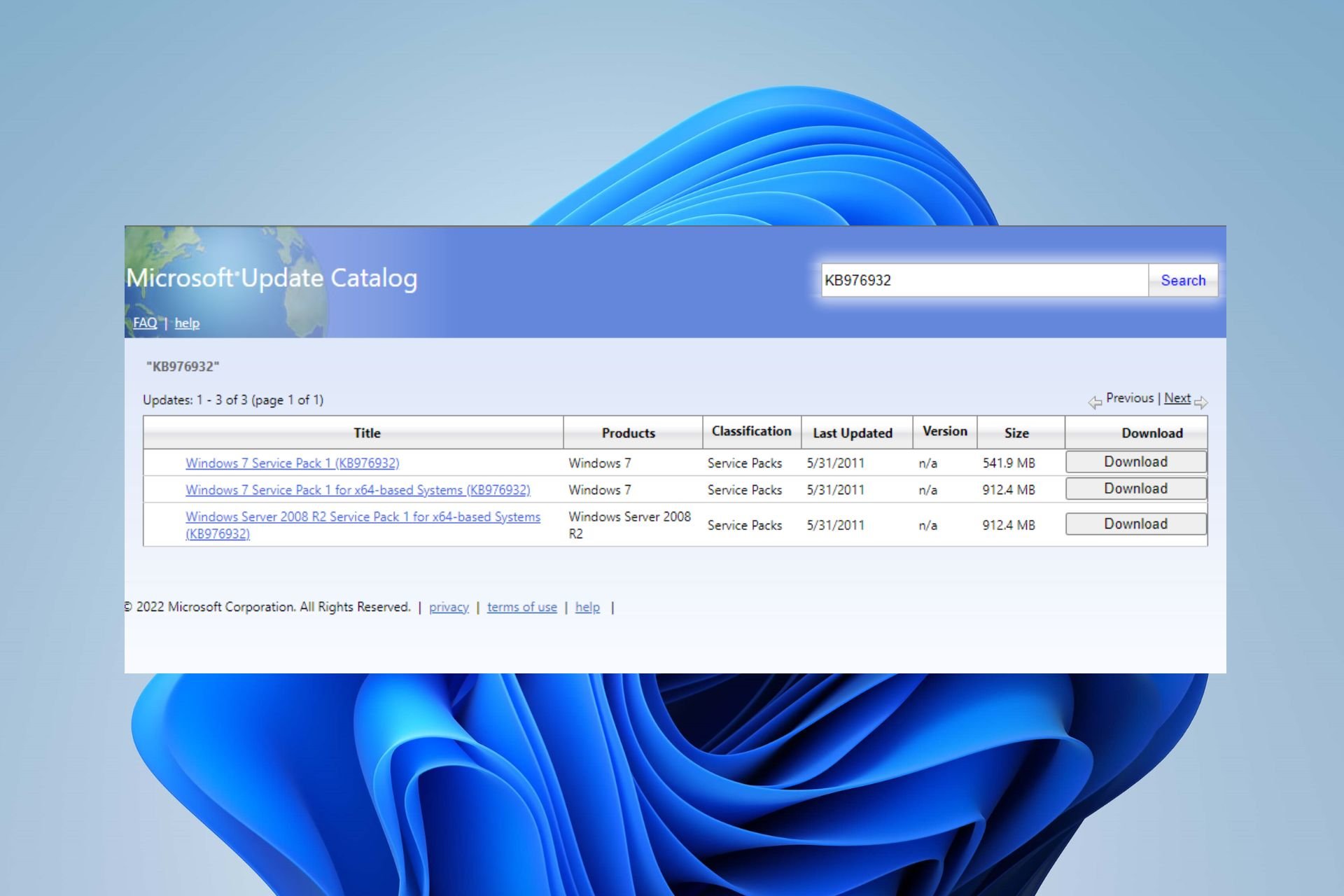Open Windows 7 SP1 for x64-based Systems link
The height and width of the screenshot is (896, 1344).
coord(358,490)
